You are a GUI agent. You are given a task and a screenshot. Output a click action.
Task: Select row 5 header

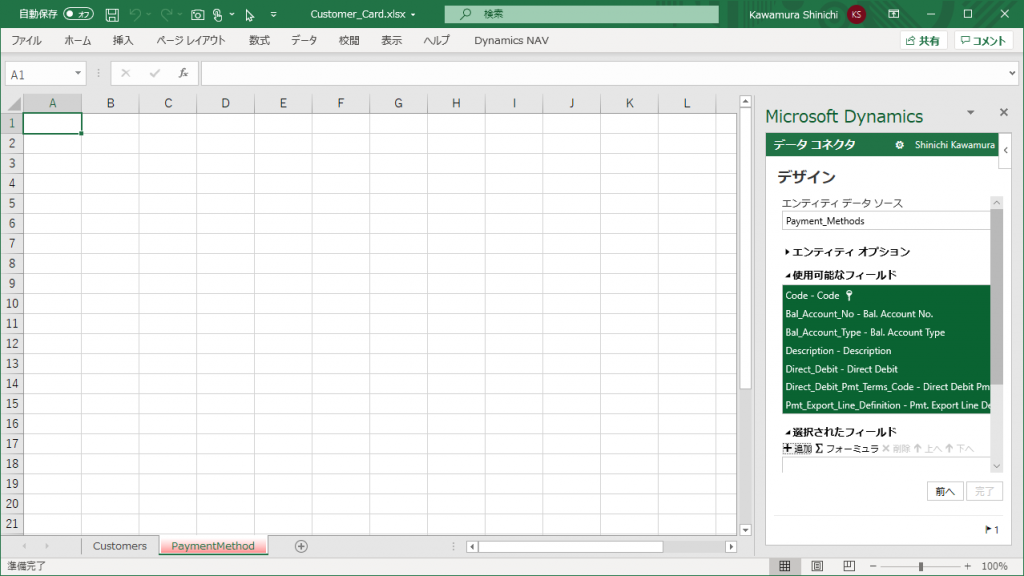pyautogui.click(x=12, y=203)
